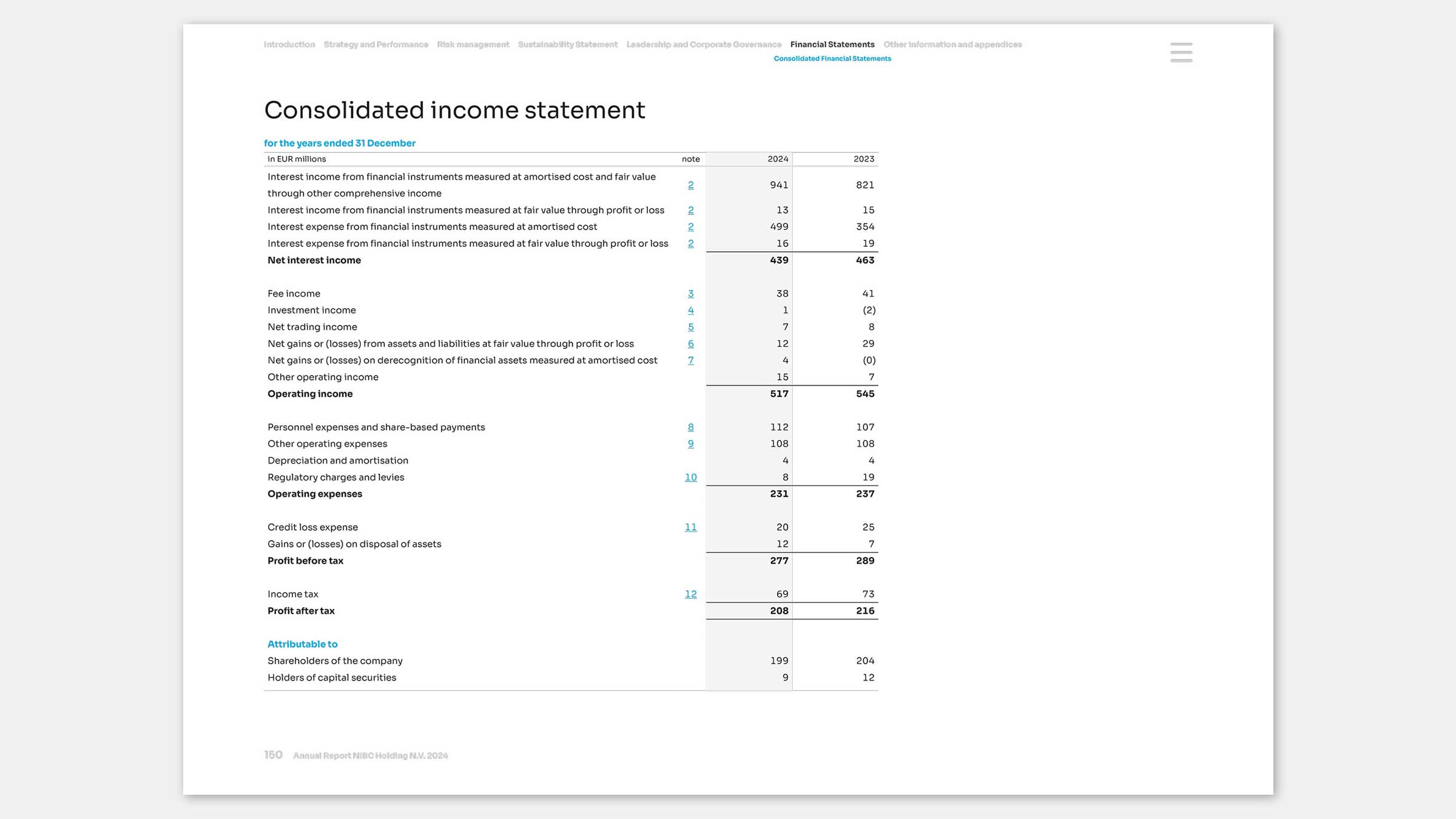Image resolution: width=1456 pixels, height=819 pixels.
Task: Open note 8 for Personnel expenses
Action: click(x=690, y=427)
